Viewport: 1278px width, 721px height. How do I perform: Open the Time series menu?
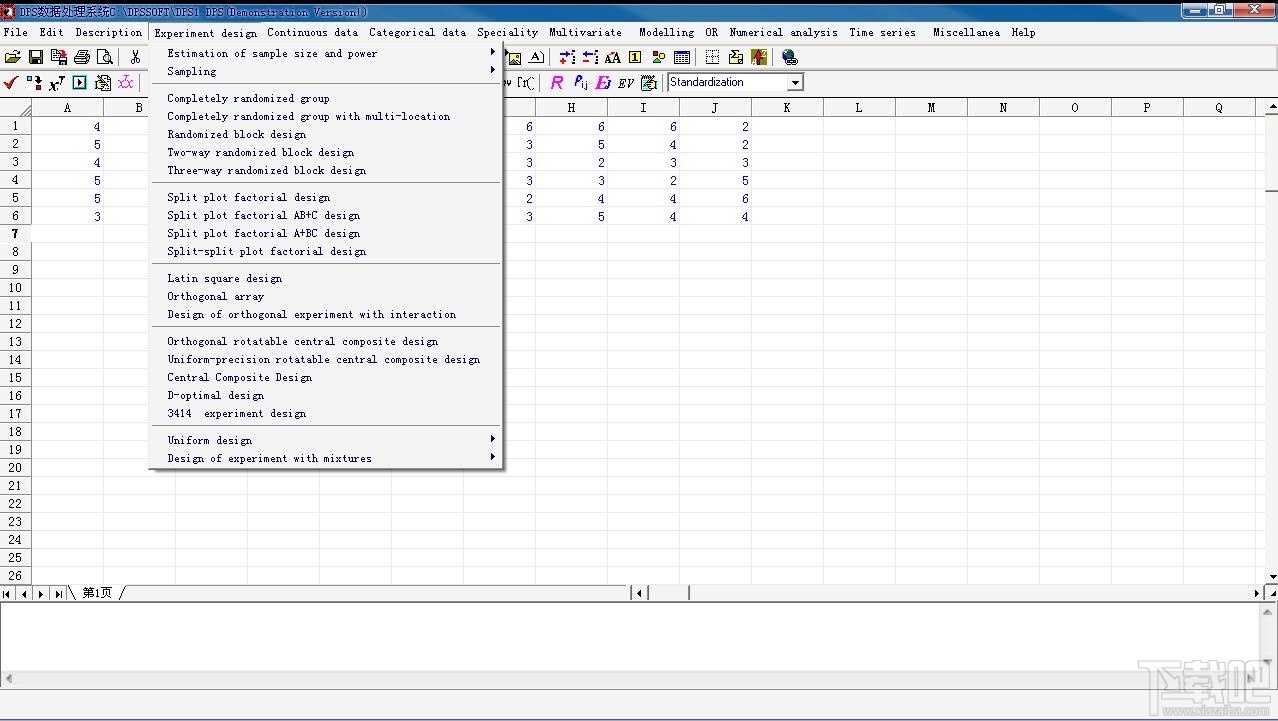click(882, 32)
